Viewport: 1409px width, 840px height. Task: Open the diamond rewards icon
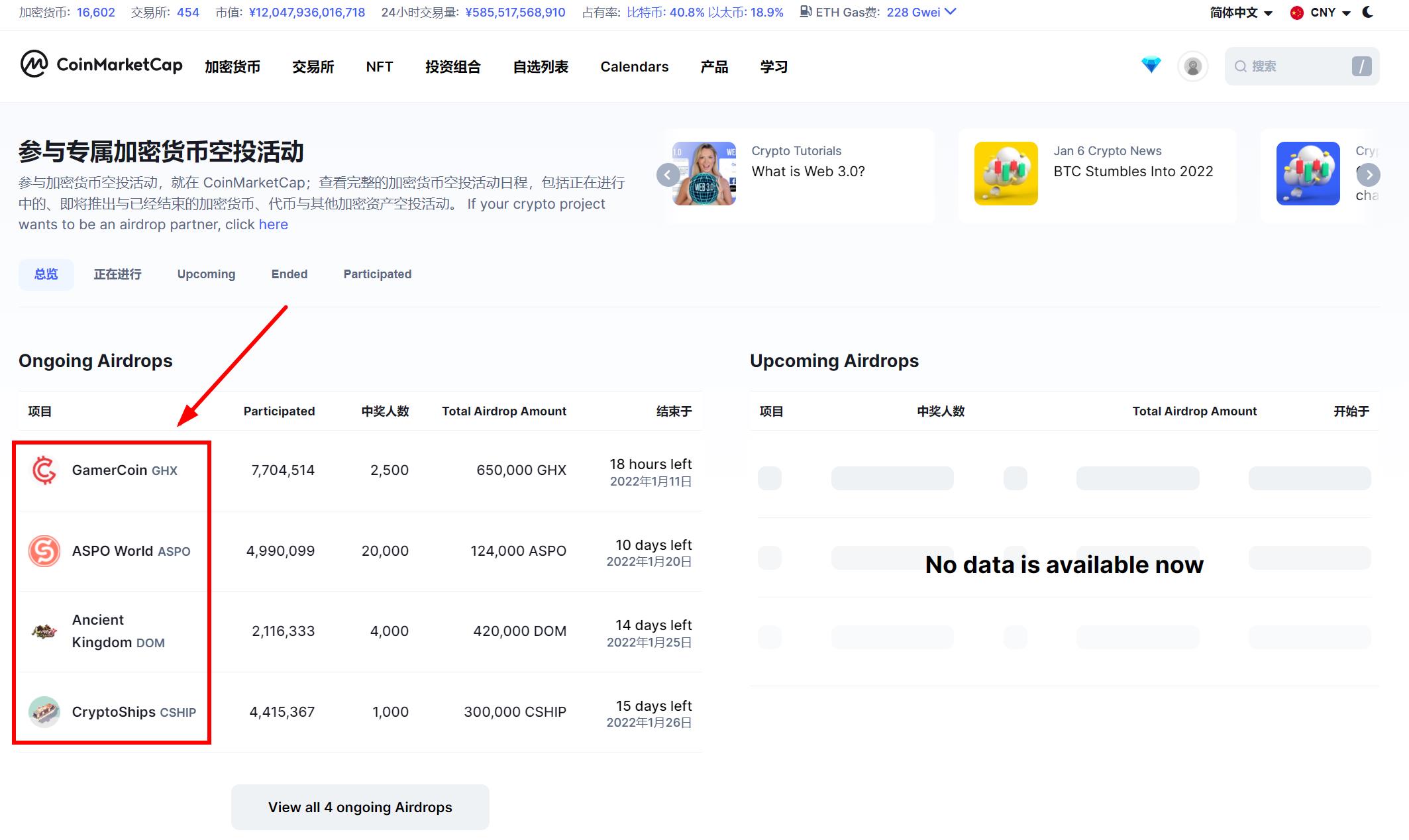point(1151,65)
